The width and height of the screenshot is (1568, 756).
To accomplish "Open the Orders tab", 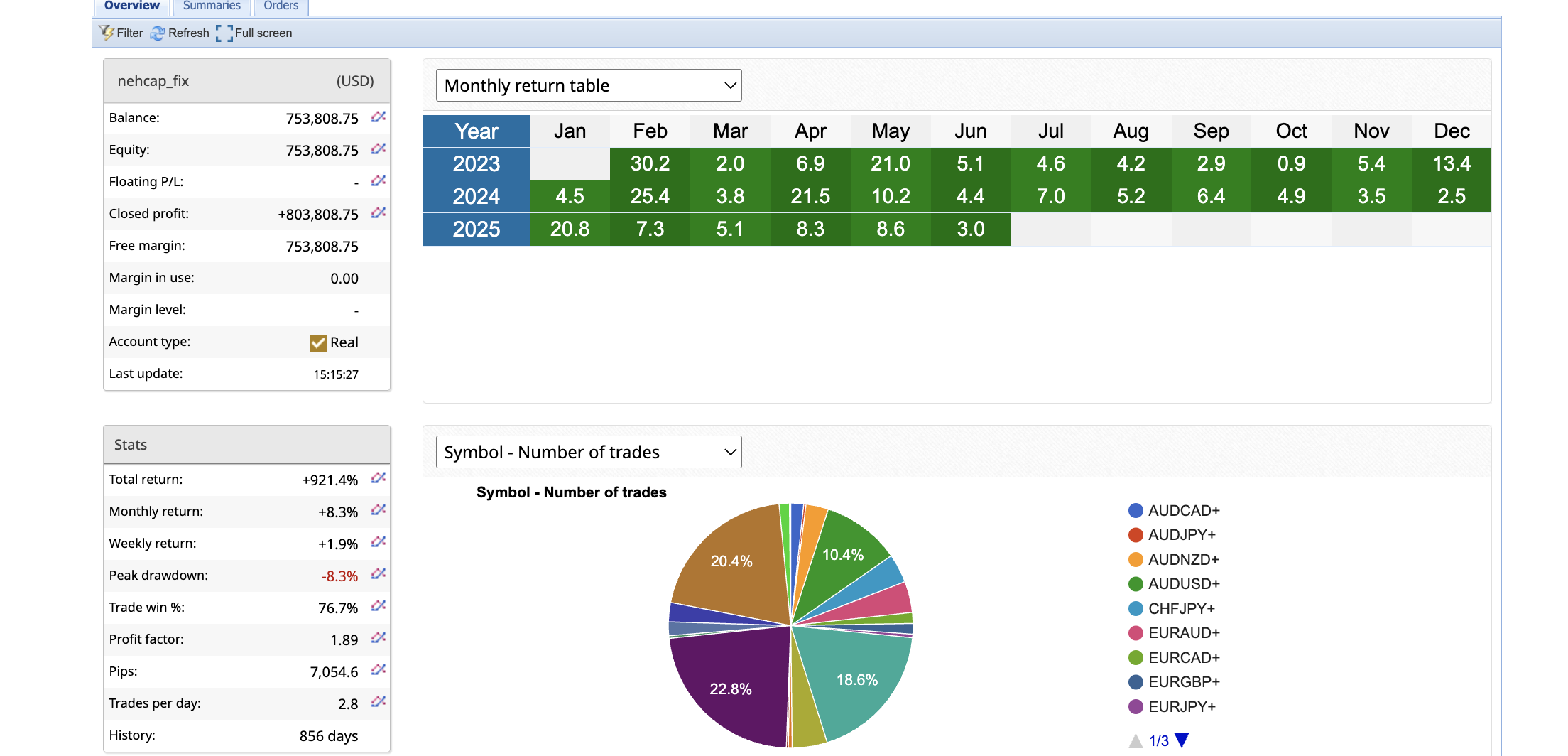I will (x=281, y=6).
